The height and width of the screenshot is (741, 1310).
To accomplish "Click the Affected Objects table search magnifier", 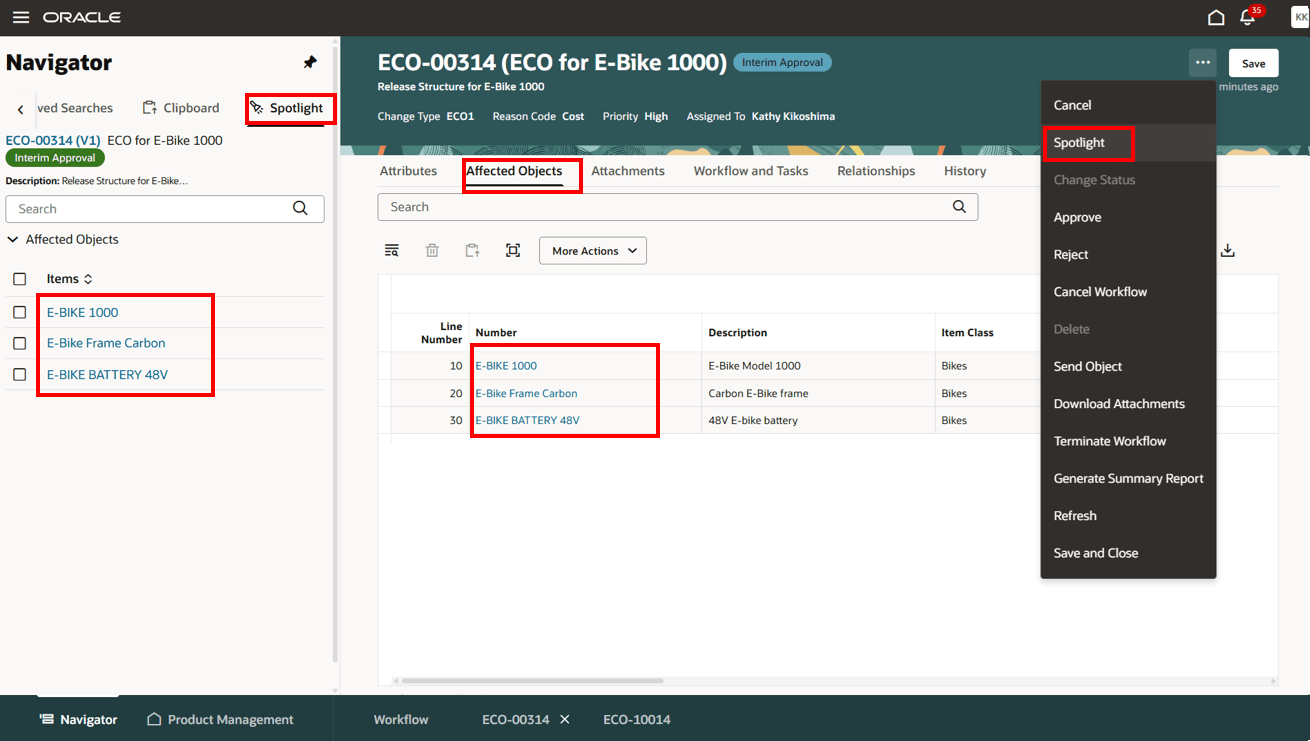I will click(x=959, y=206).
